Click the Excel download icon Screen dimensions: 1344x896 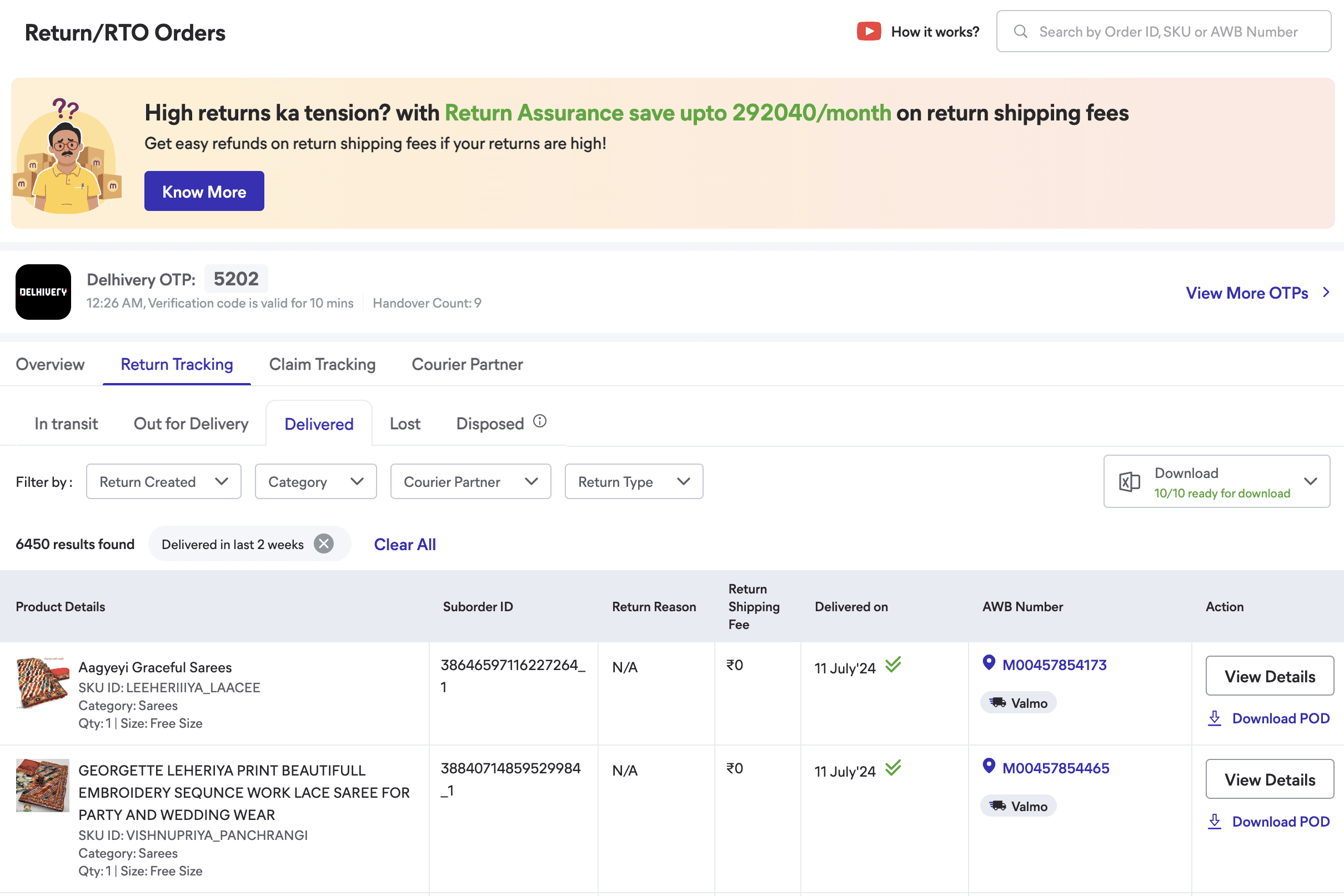(x=1129, y=482)
